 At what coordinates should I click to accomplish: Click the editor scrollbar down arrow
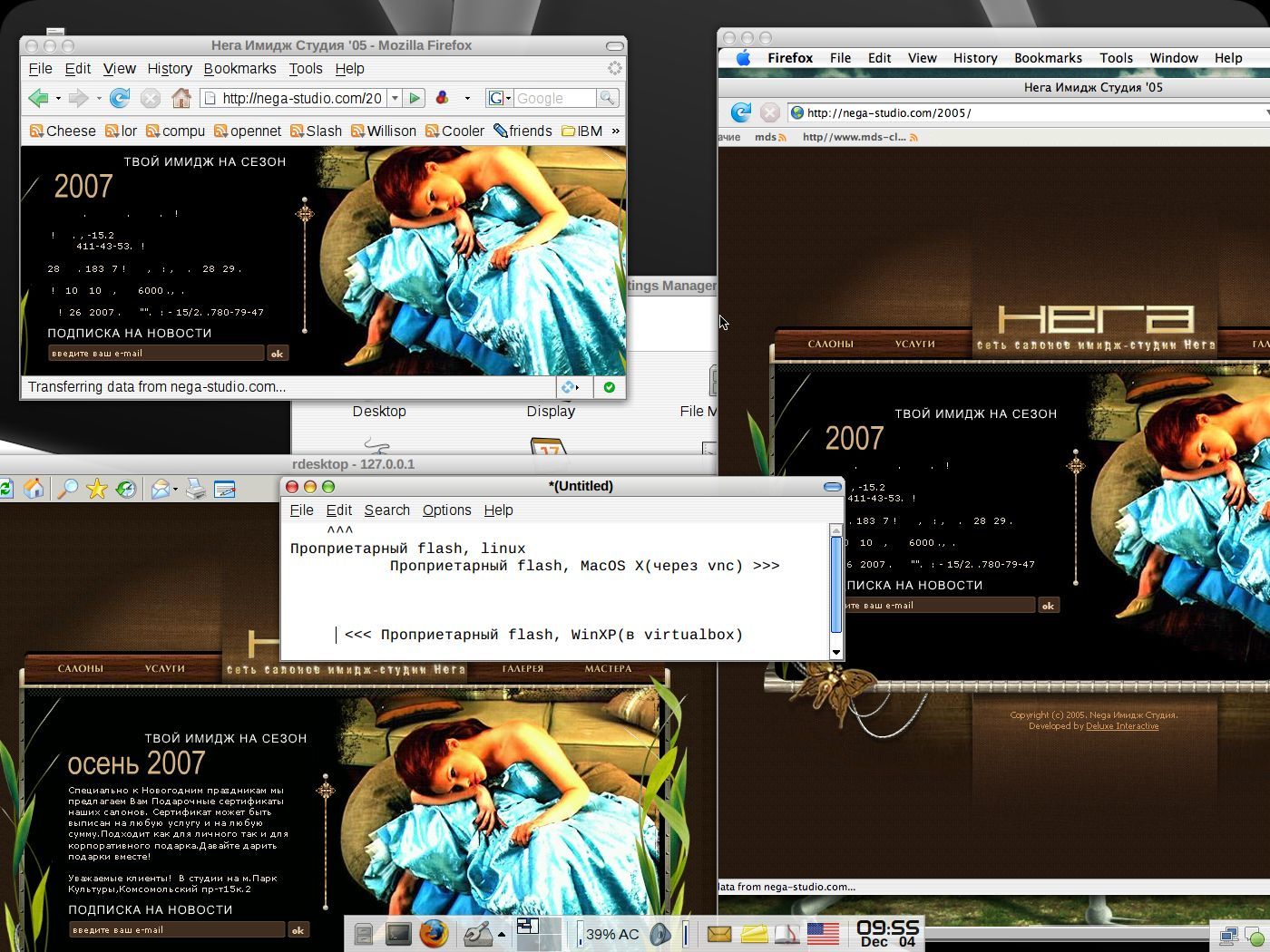coord(835,651)
